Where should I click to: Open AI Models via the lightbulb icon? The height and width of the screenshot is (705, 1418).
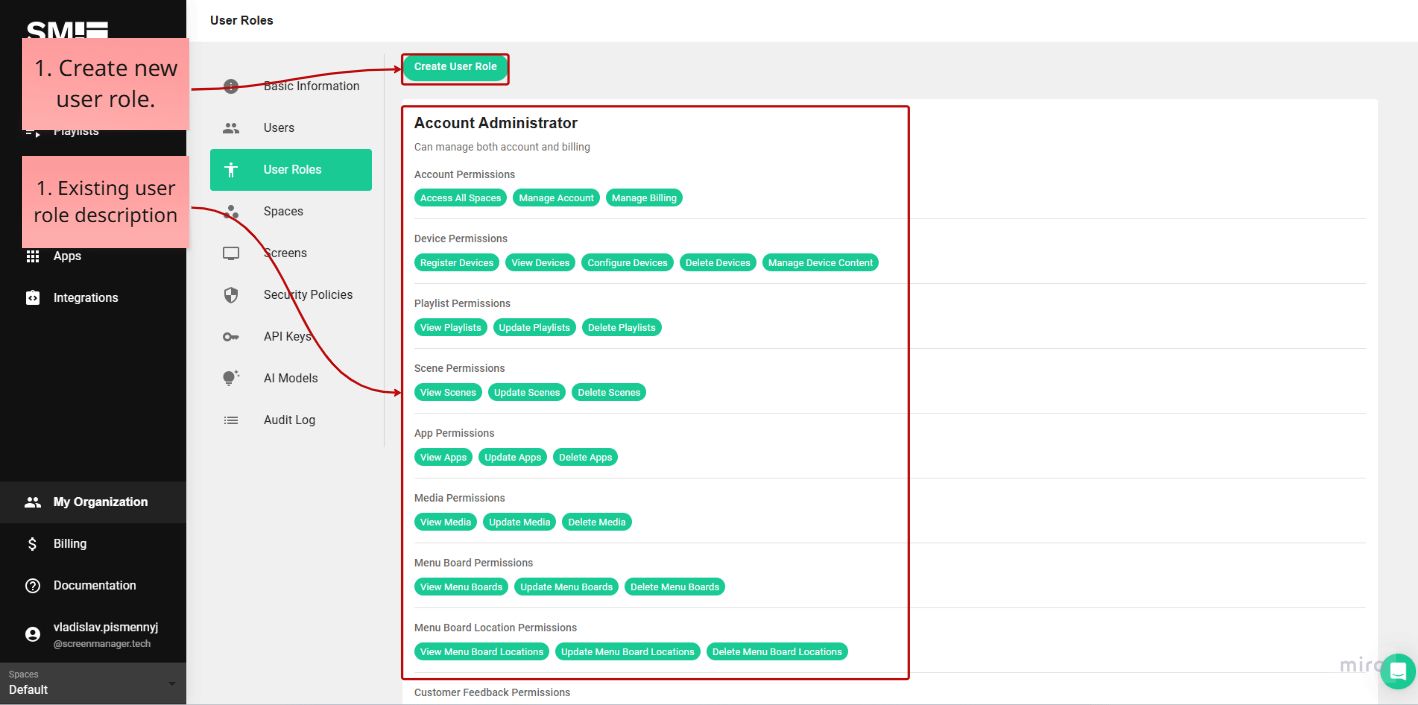tap(231, 377)
